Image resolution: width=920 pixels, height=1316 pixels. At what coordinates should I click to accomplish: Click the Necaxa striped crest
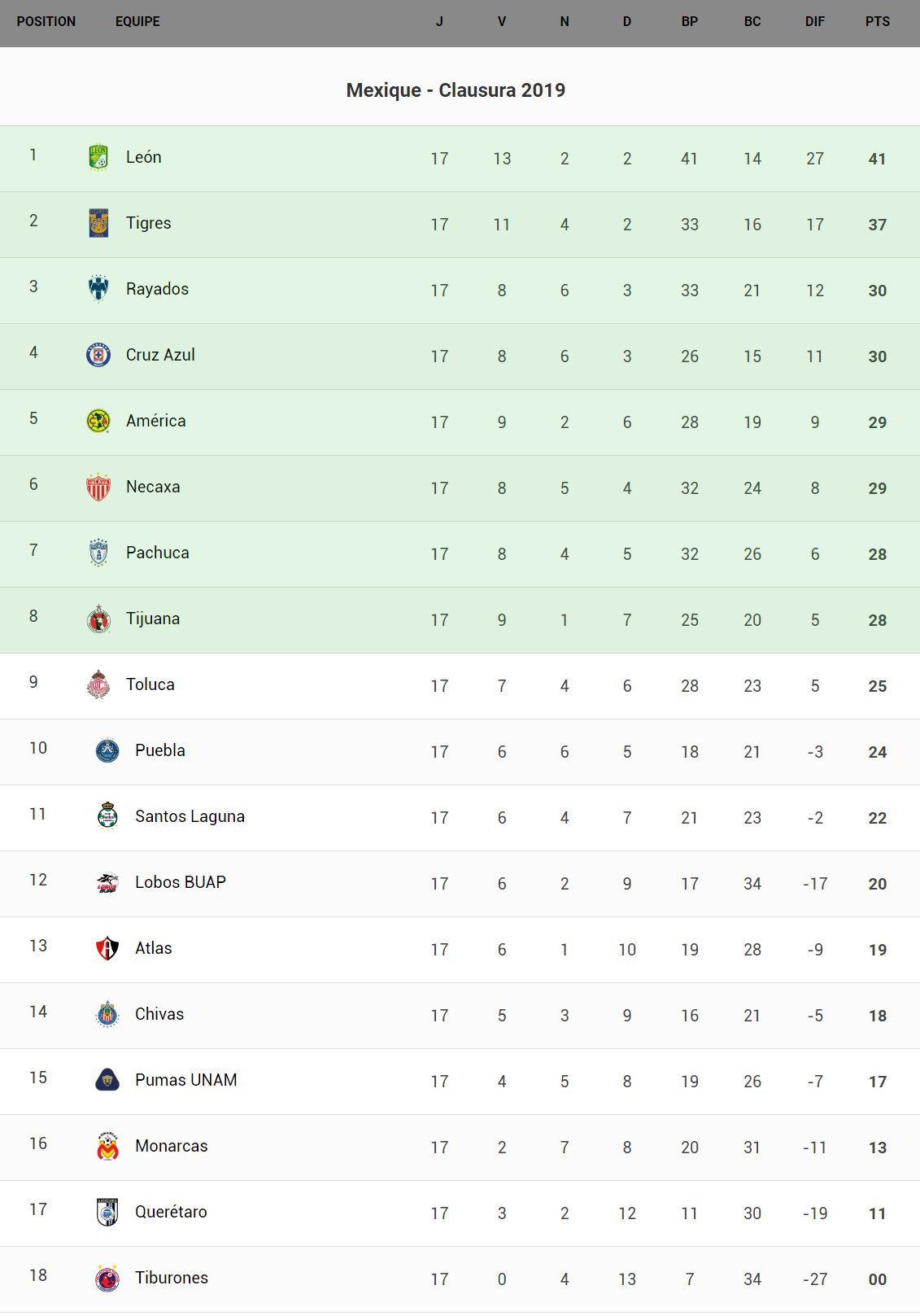tap(98, 487)
